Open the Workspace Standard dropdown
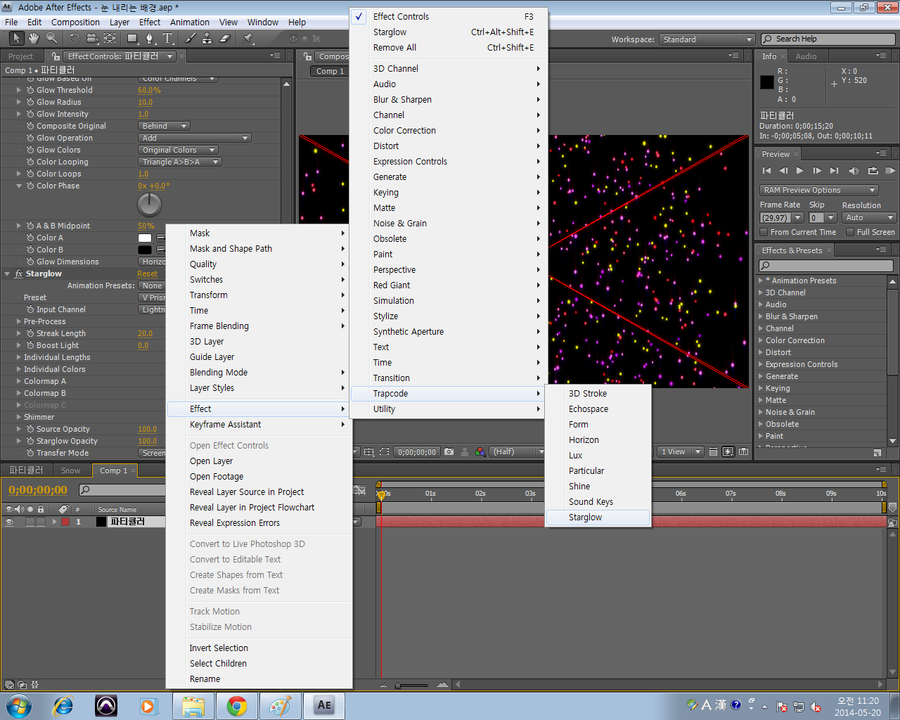 (707, 40)
